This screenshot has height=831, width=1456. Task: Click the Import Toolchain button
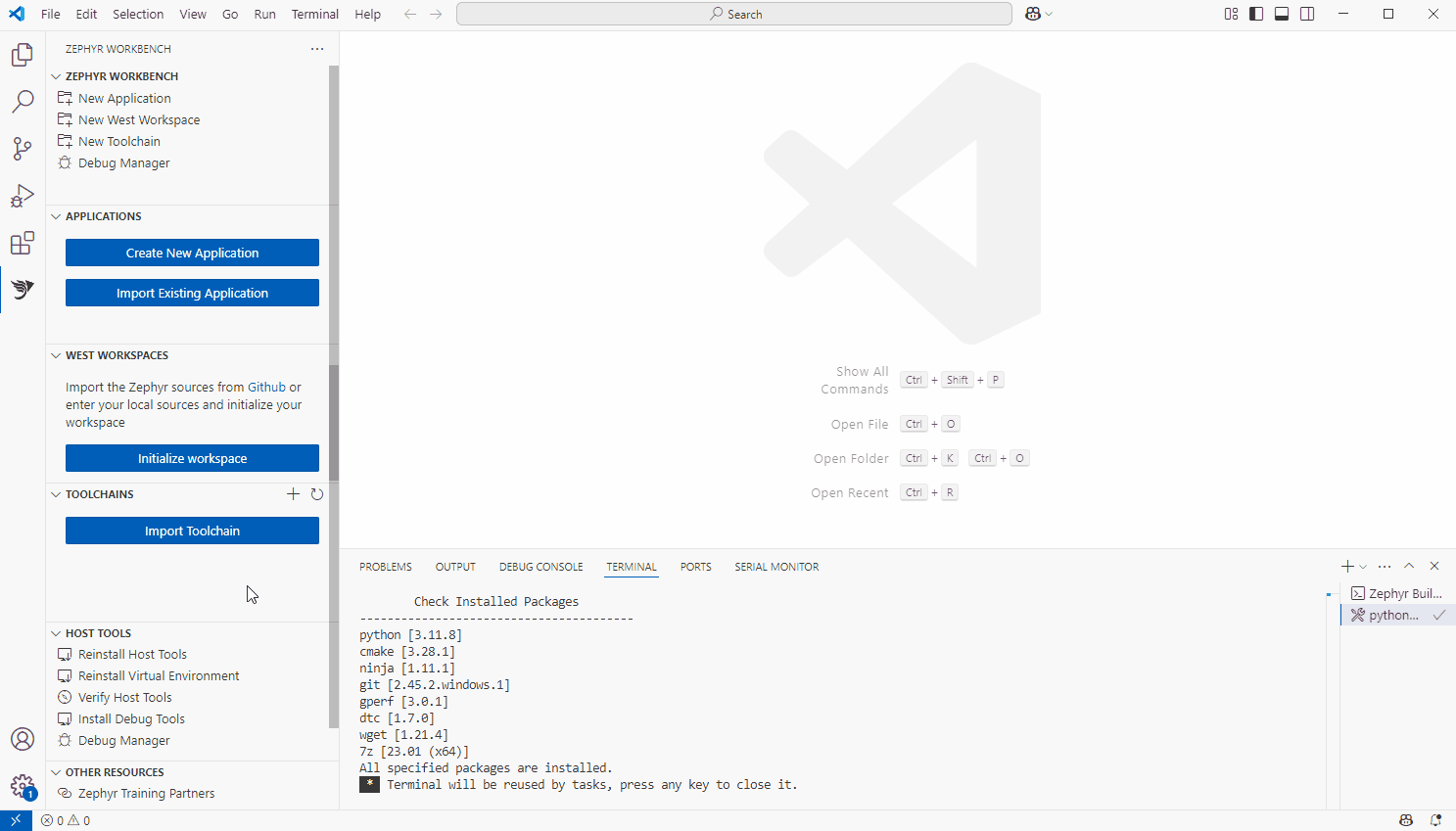click(192, 531)
